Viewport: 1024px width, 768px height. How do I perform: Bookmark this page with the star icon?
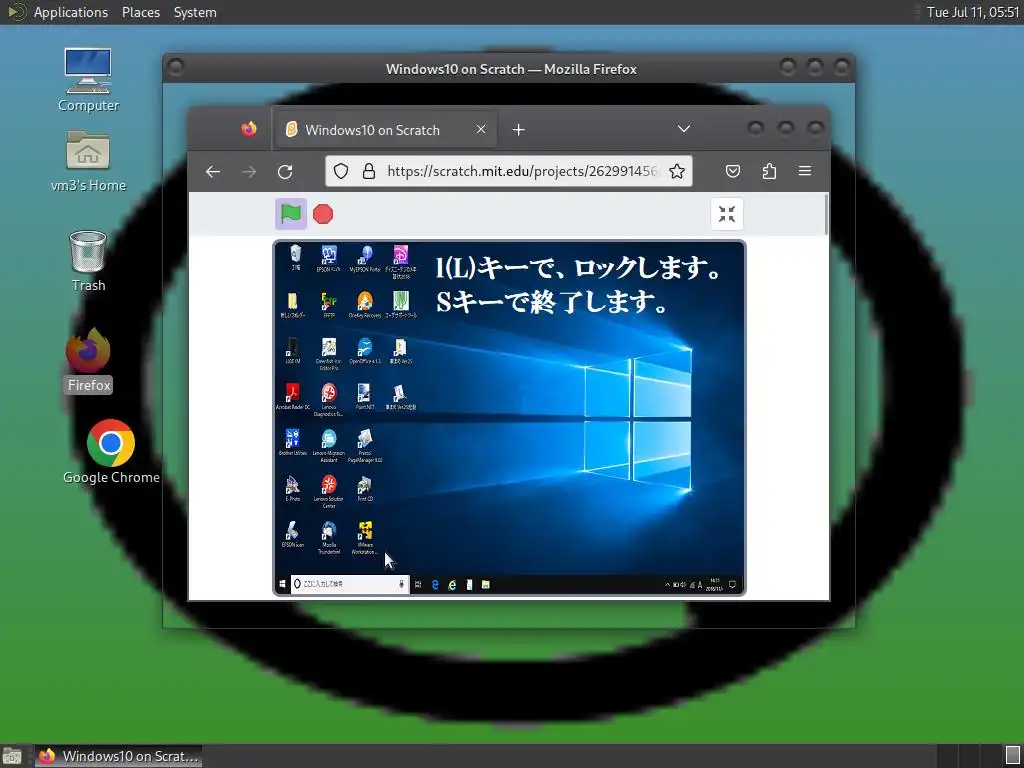click(677, 171)
